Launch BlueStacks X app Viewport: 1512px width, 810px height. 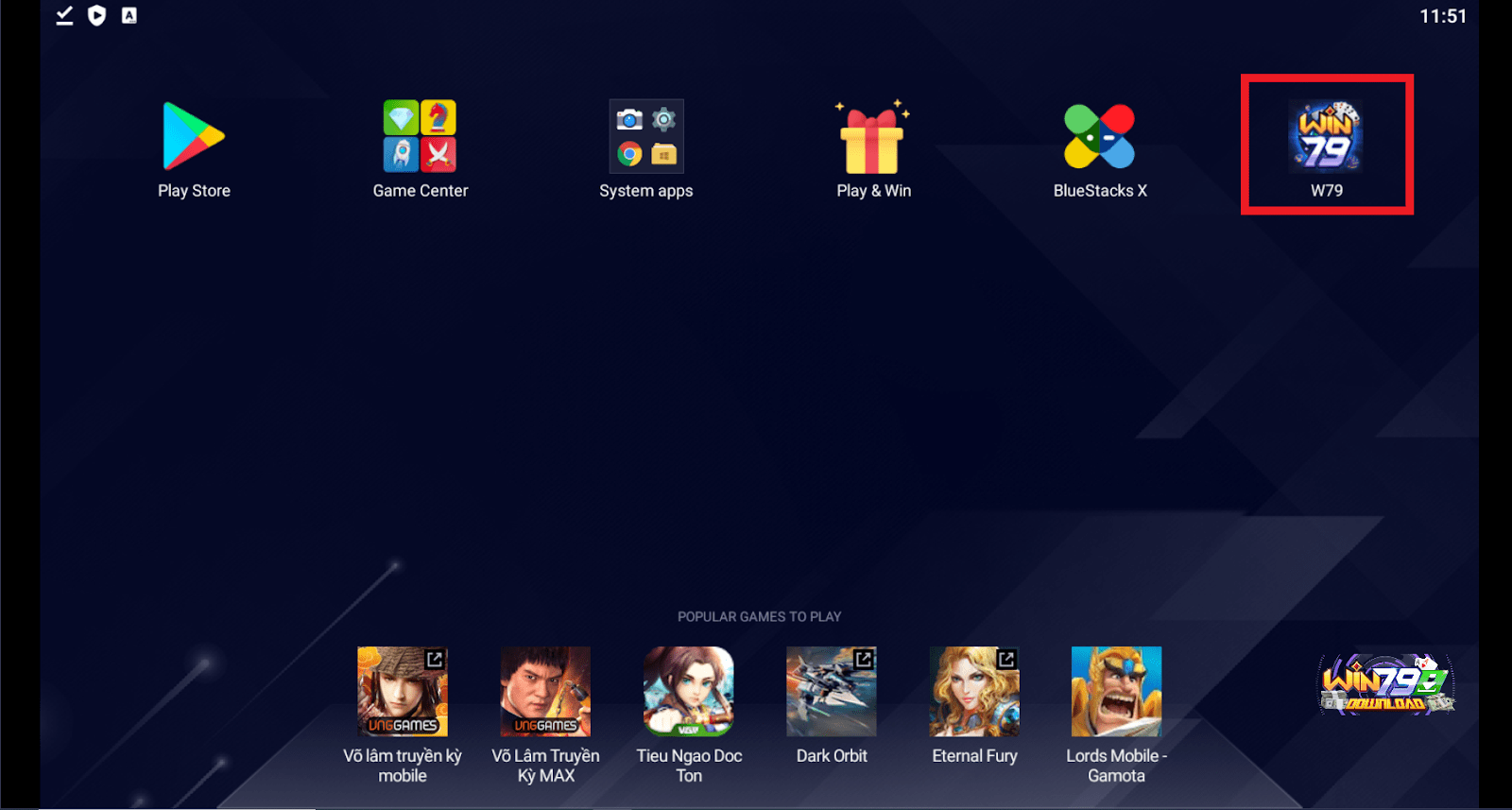point(1099,137)
